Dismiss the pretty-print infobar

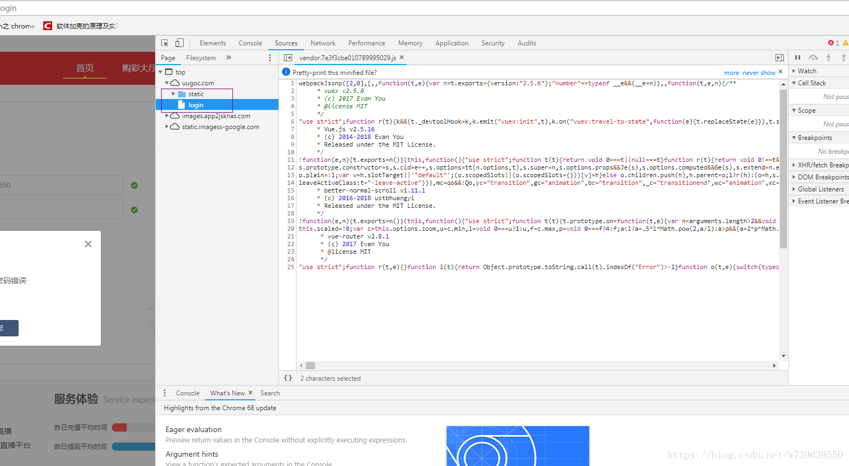[780, 71]
